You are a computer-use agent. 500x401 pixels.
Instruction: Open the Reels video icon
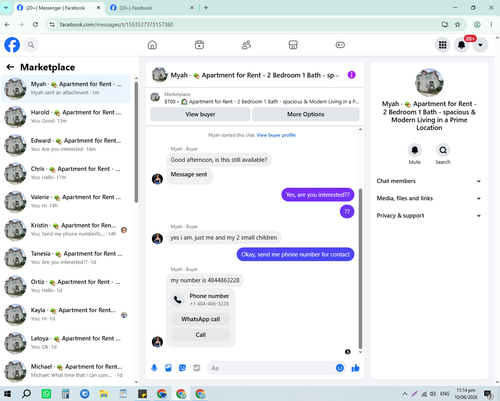(199, 45)
